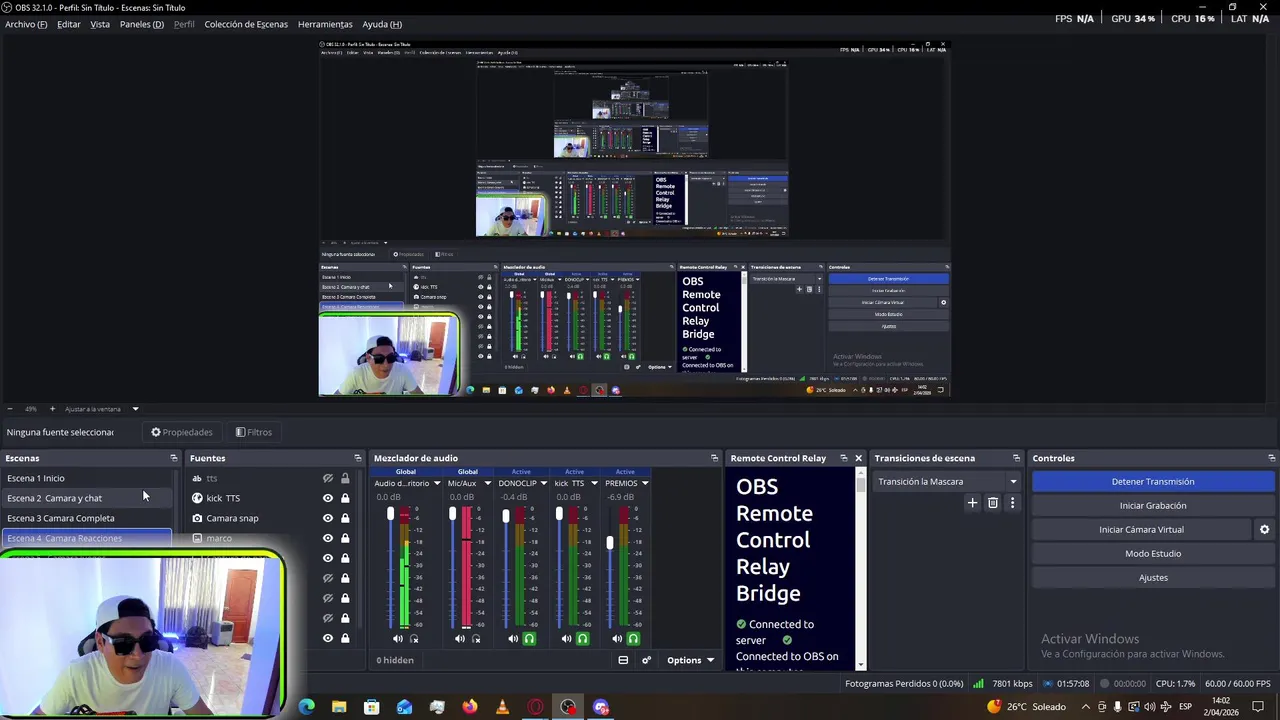Toggle PREMIOS audio monitoring headphone button

[x=633, y=639]
